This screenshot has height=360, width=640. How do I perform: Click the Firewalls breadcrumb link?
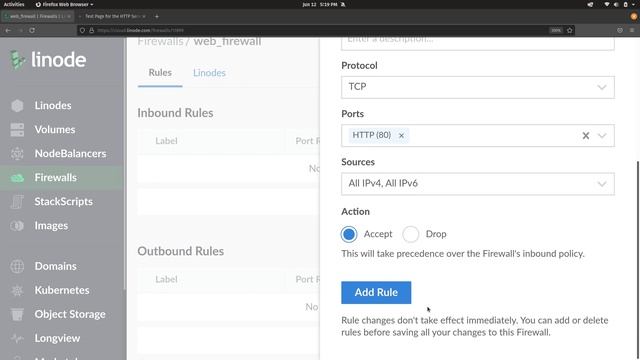pyautogui.click(x=160, y=41)
